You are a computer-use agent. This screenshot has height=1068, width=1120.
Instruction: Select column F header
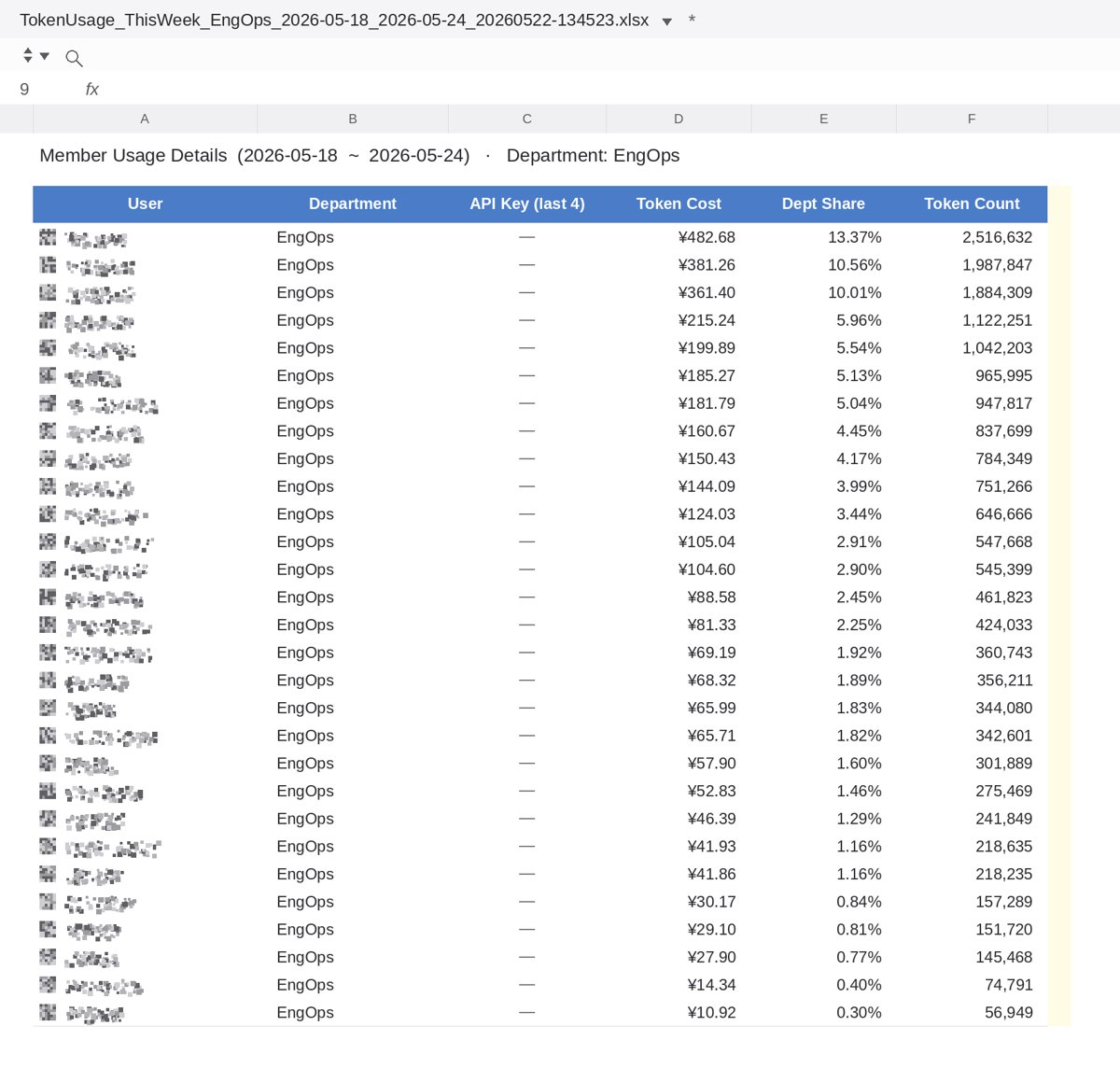pos(972,119)
